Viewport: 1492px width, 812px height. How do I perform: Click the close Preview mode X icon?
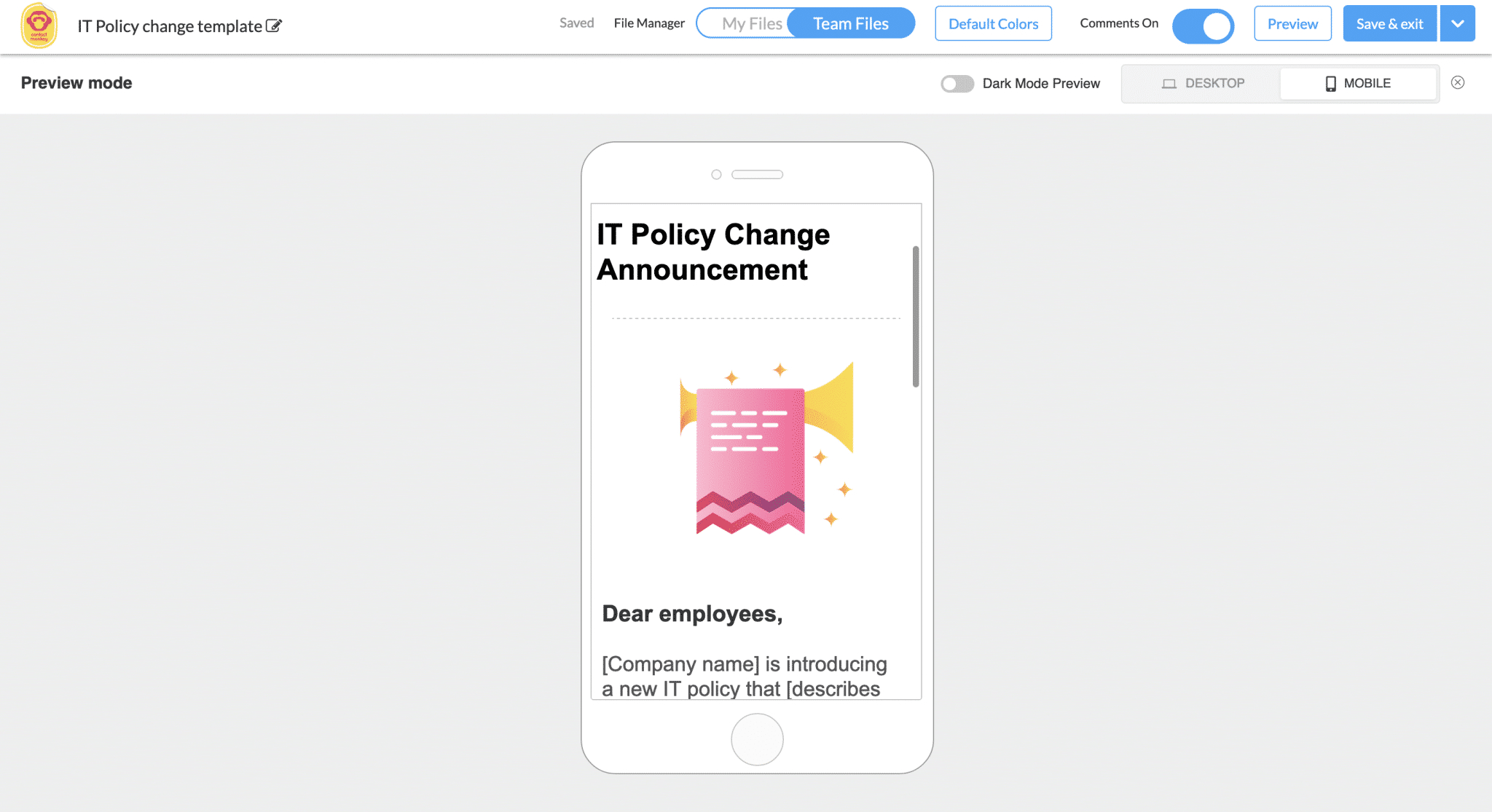click(x=1460, y=83)
